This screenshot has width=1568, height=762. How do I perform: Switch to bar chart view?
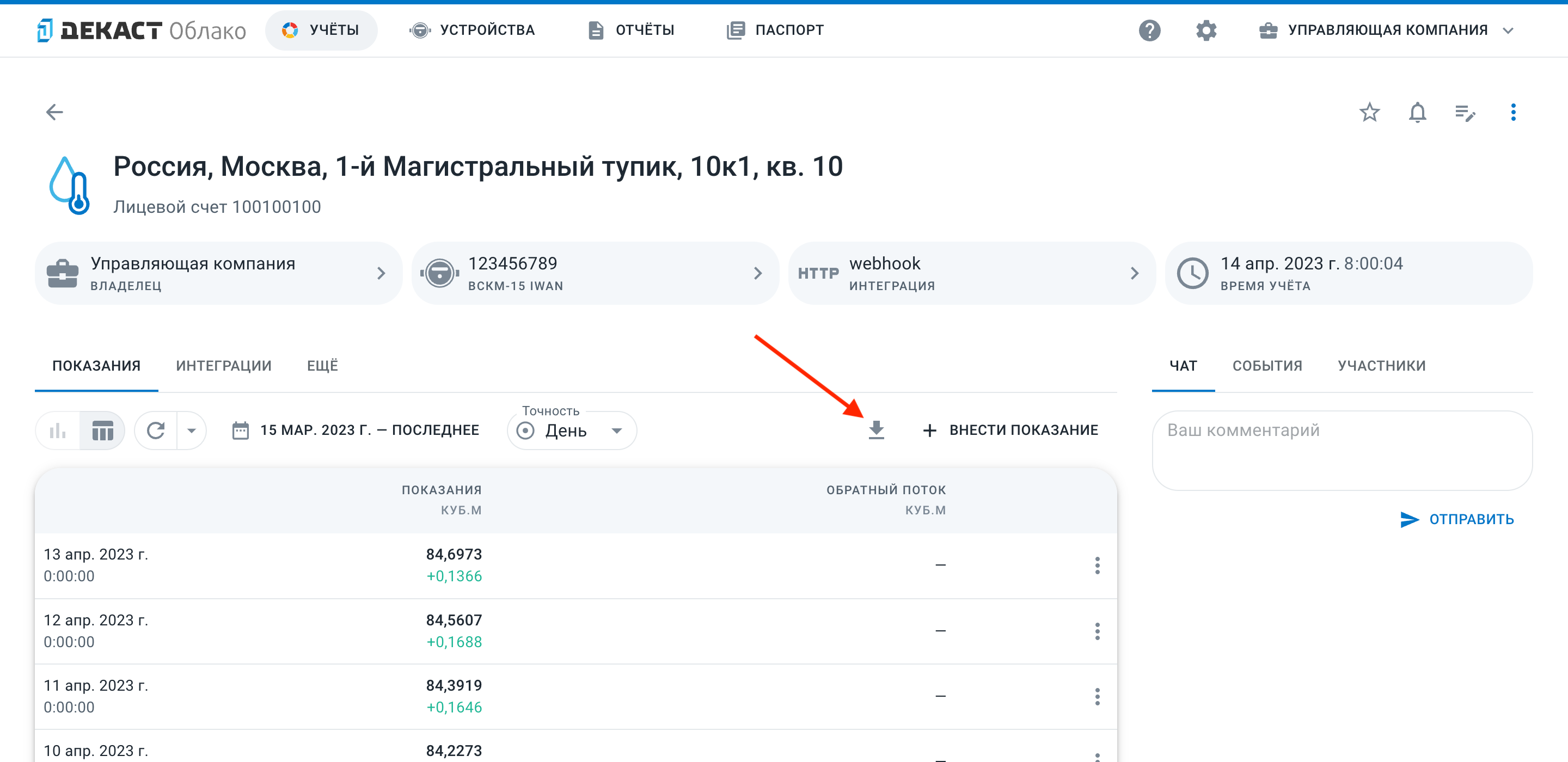tap(58, 431)
